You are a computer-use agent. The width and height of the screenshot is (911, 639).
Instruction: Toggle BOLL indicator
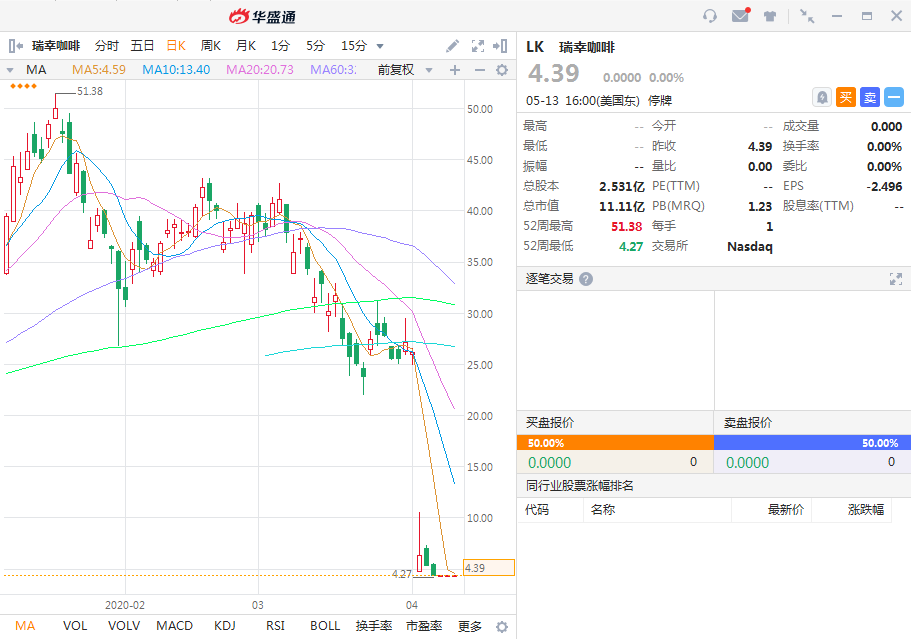325,626
